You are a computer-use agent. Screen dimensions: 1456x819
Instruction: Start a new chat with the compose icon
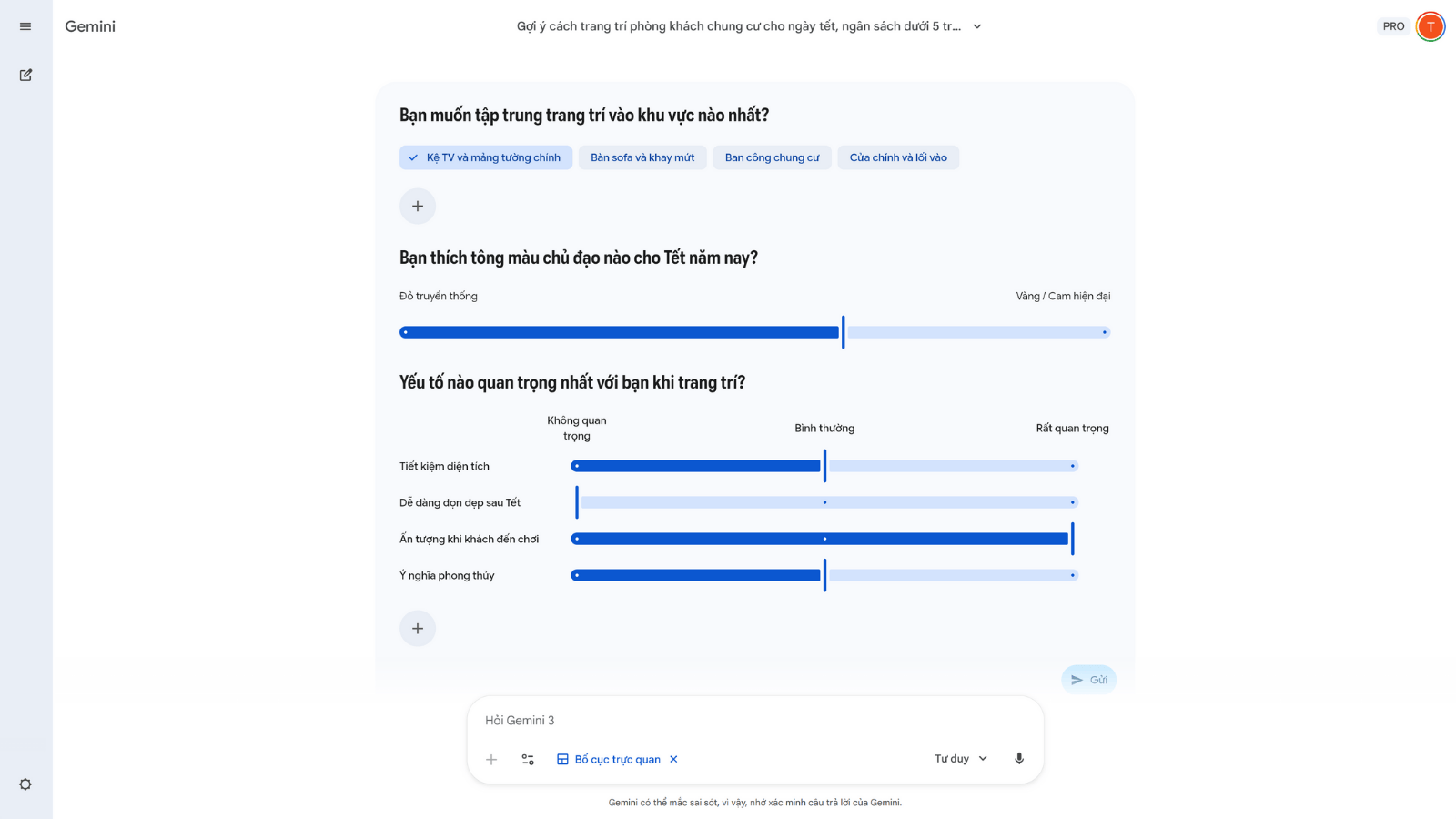pyautogui.click(x=25, y=75)
